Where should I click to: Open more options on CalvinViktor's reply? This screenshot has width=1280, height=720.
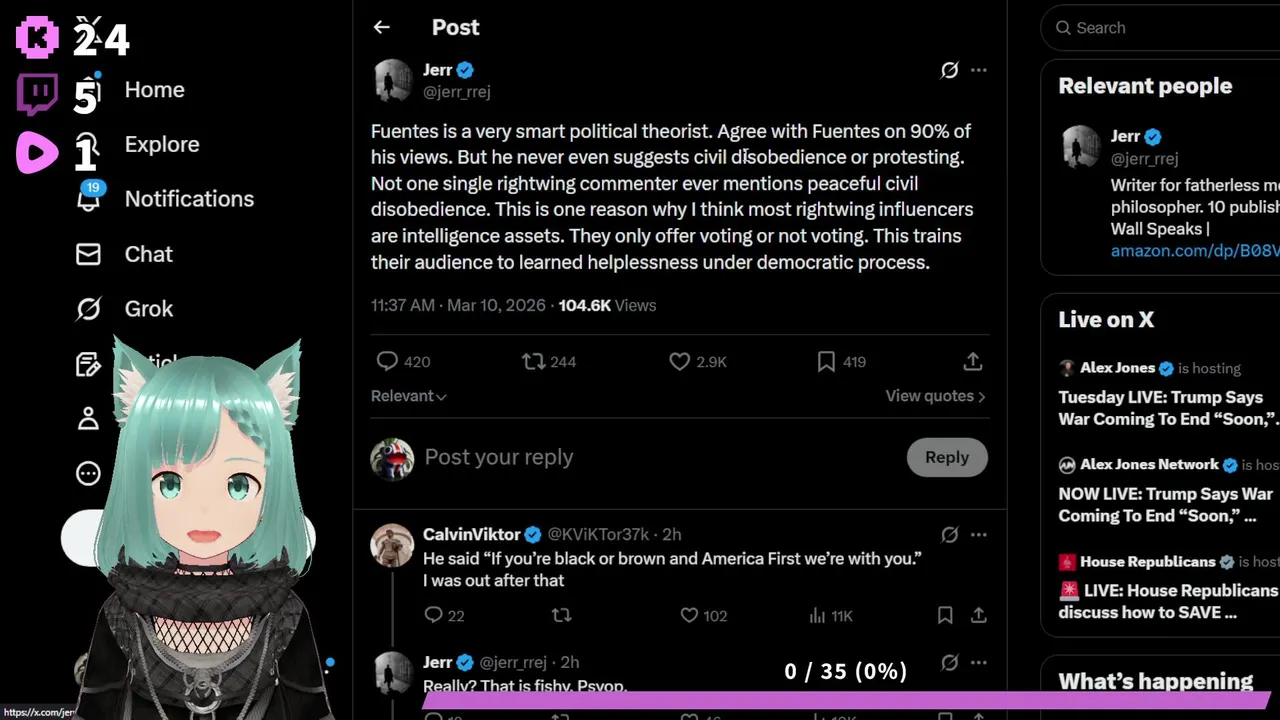click(979, 534)
